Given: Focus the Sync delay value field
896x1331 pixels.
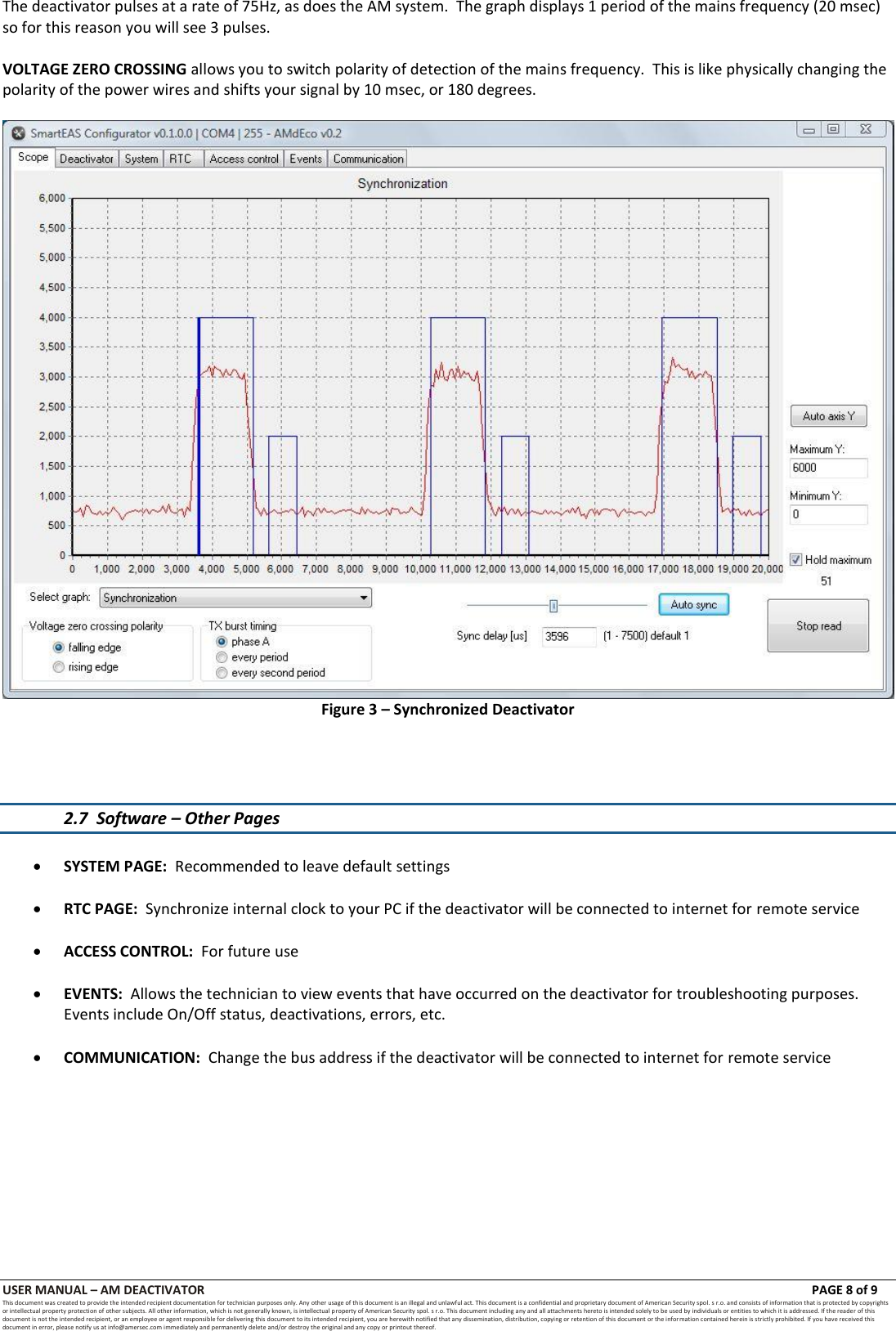Looking at the screenshot, I should (x=569, y=637).
